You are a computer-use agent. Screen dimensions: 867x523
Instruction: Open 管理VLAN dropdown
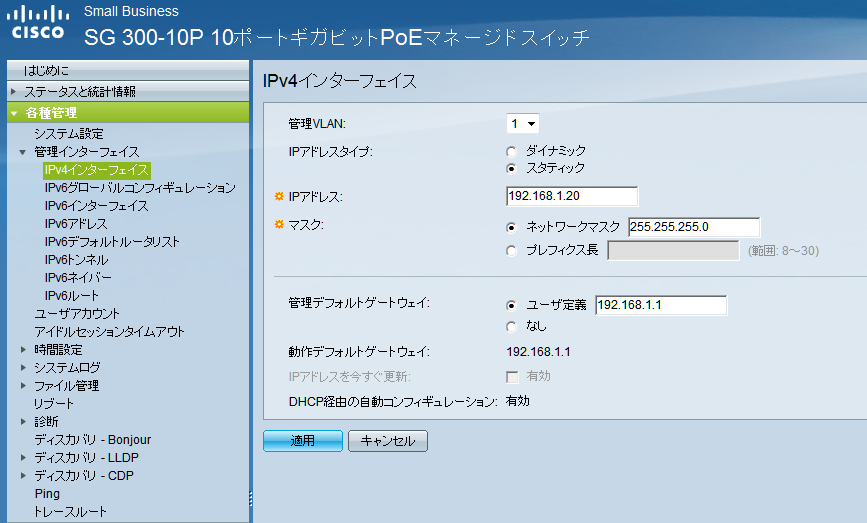(523, 124)
